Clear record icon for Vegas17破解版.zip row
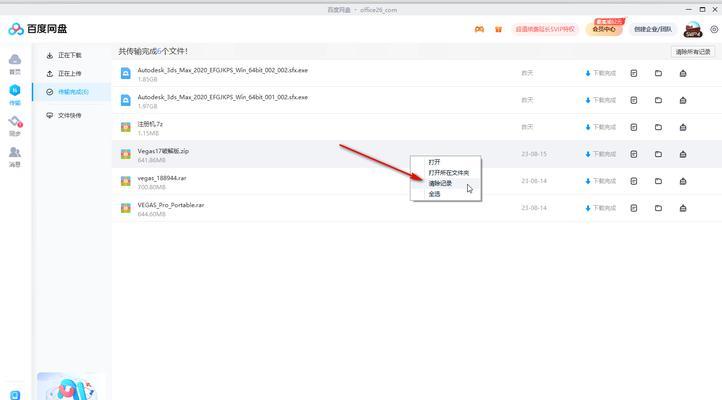This screenshot has height=400, width=722. 683,154
